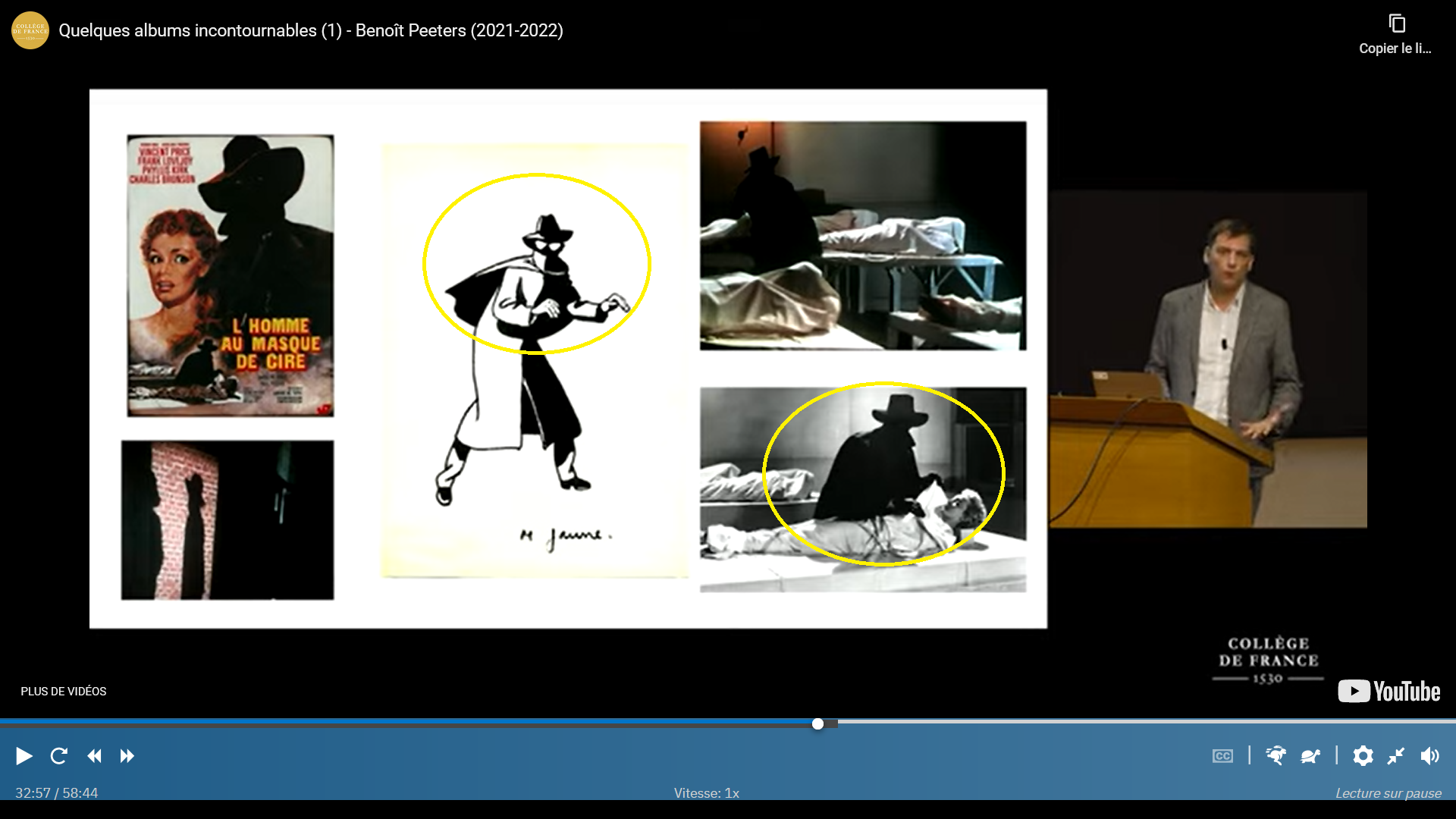This screenshot has height=819, width=1456.
Task: Click the elapsed time 32:57 display
Action: point(33,793)
